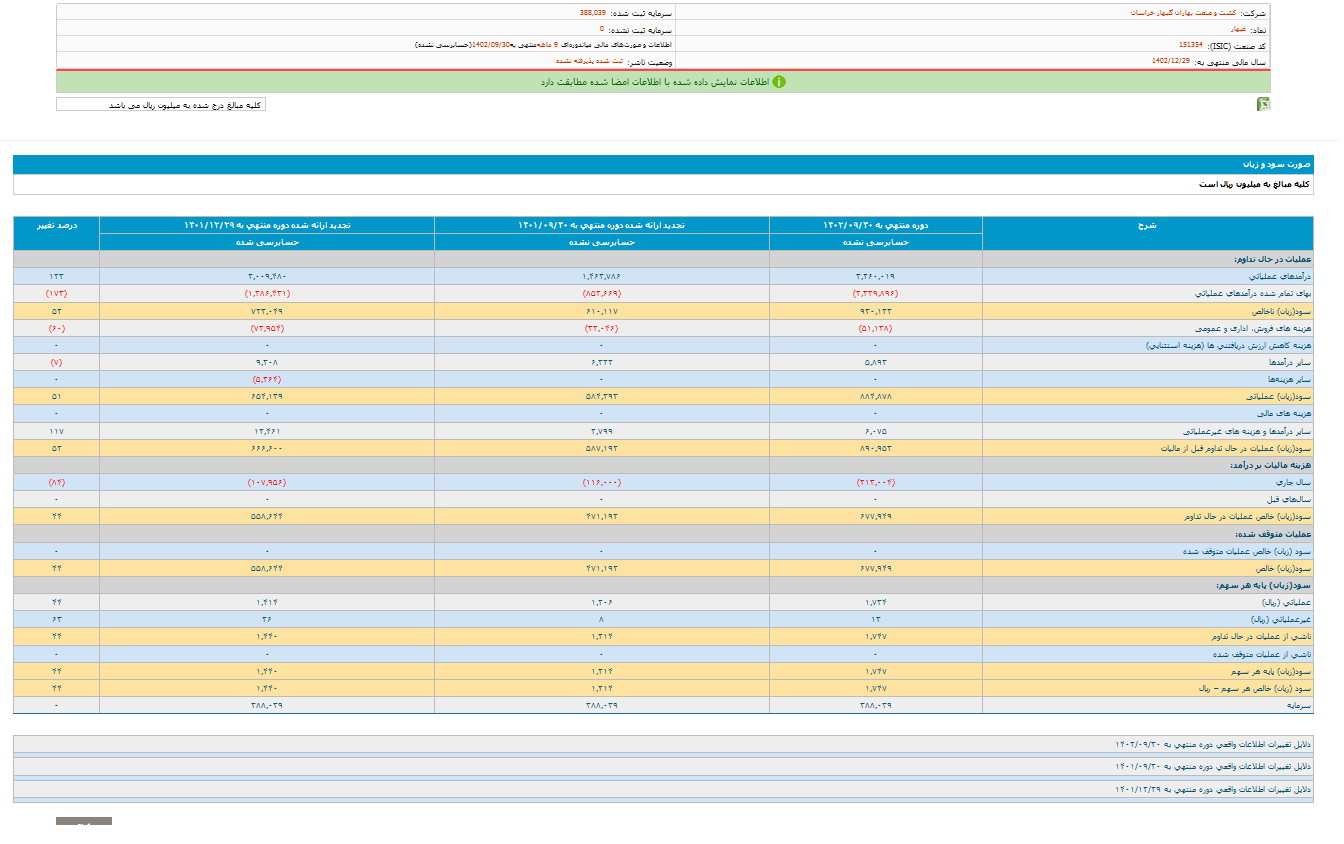Image resolution: width=1344 pixels, height=844 pixels.
Task: Click the Excel export icon
Action: (1263, 104)
